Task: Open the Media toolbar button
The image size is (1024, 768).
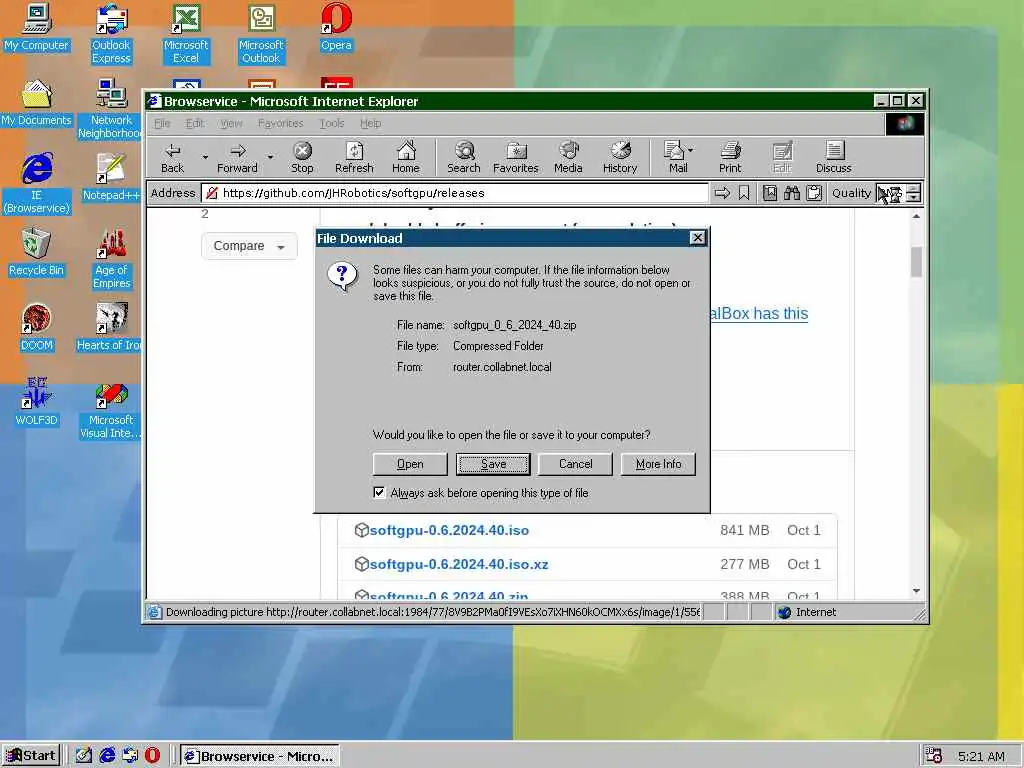Action: tap(568, 157)
